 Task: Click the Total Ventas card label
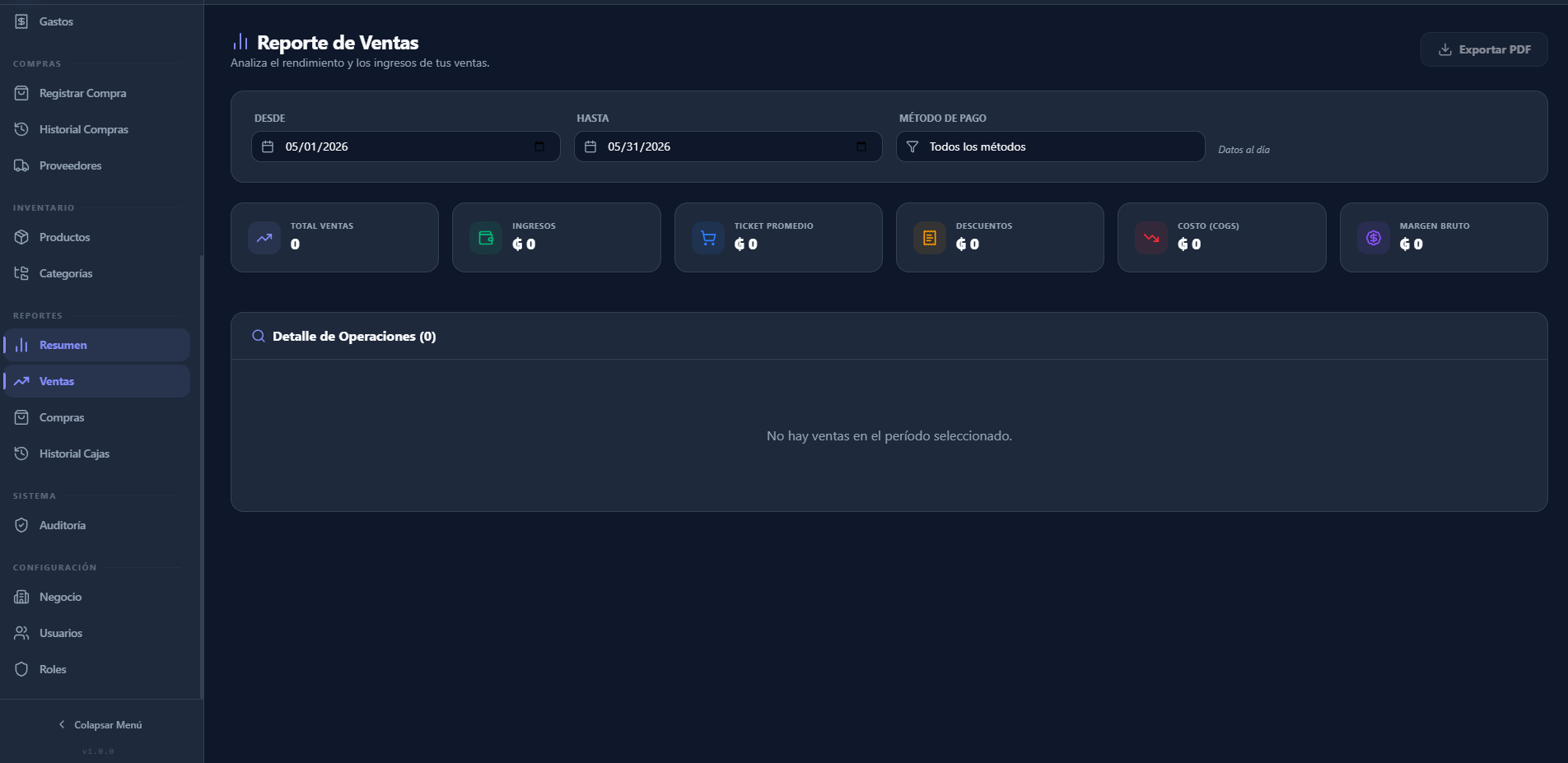[x=322, y=226]
